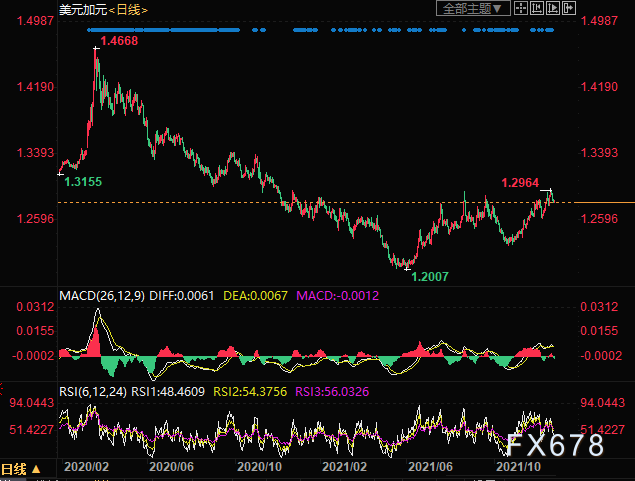Click left MACD axis value -0.0002
Screen dimensions: 635x481
[x=33, y=356]
